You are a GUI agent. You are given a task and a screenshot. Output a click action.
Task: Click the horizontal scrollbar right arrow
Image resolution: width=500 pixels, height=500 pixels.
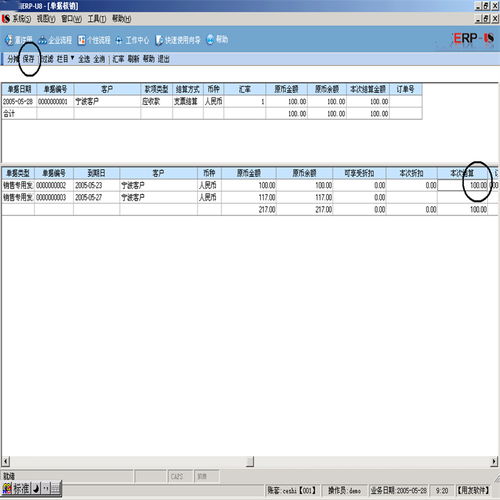pos(494,461)
